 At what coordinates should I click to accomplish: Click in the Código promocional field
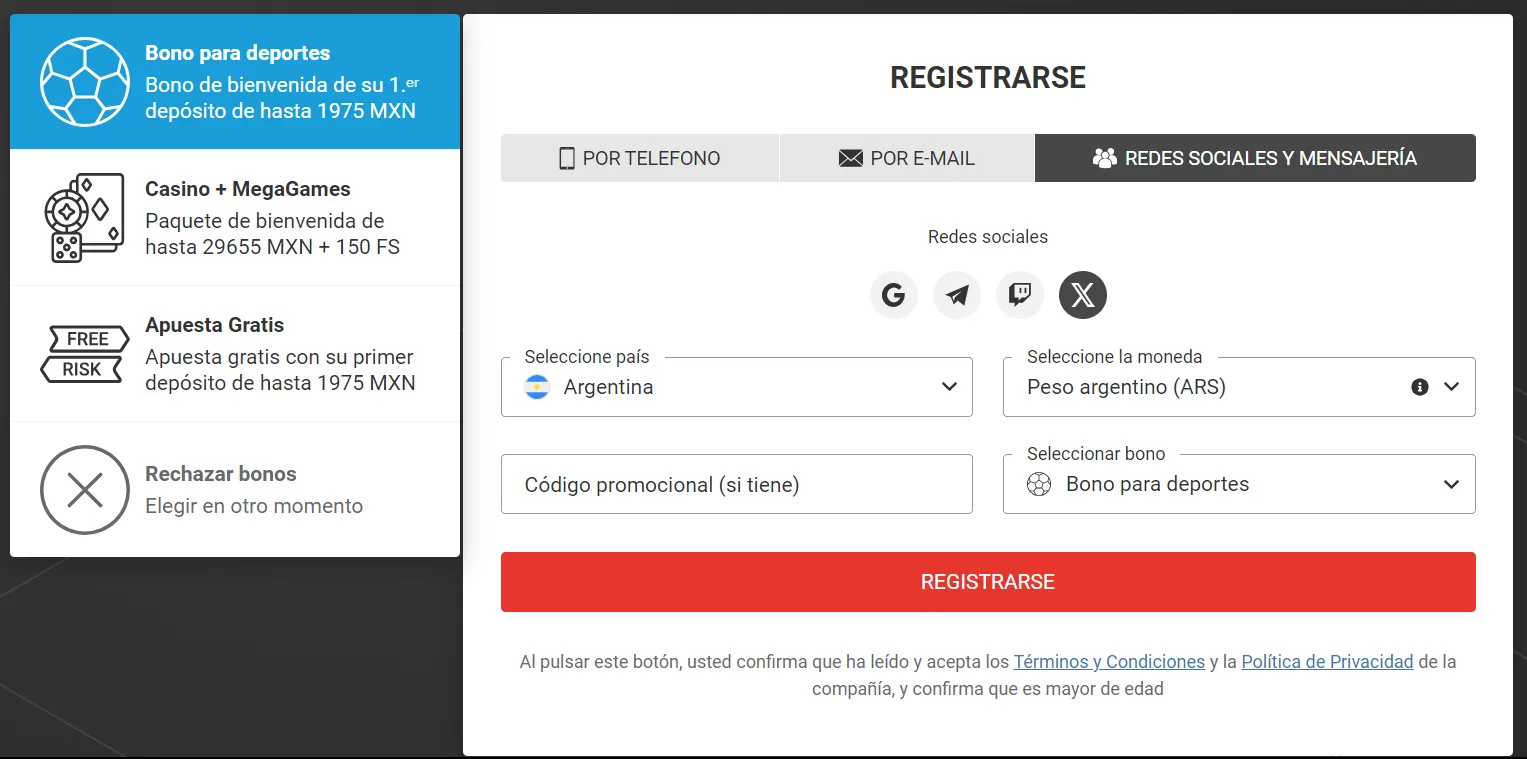click(737, 484)
